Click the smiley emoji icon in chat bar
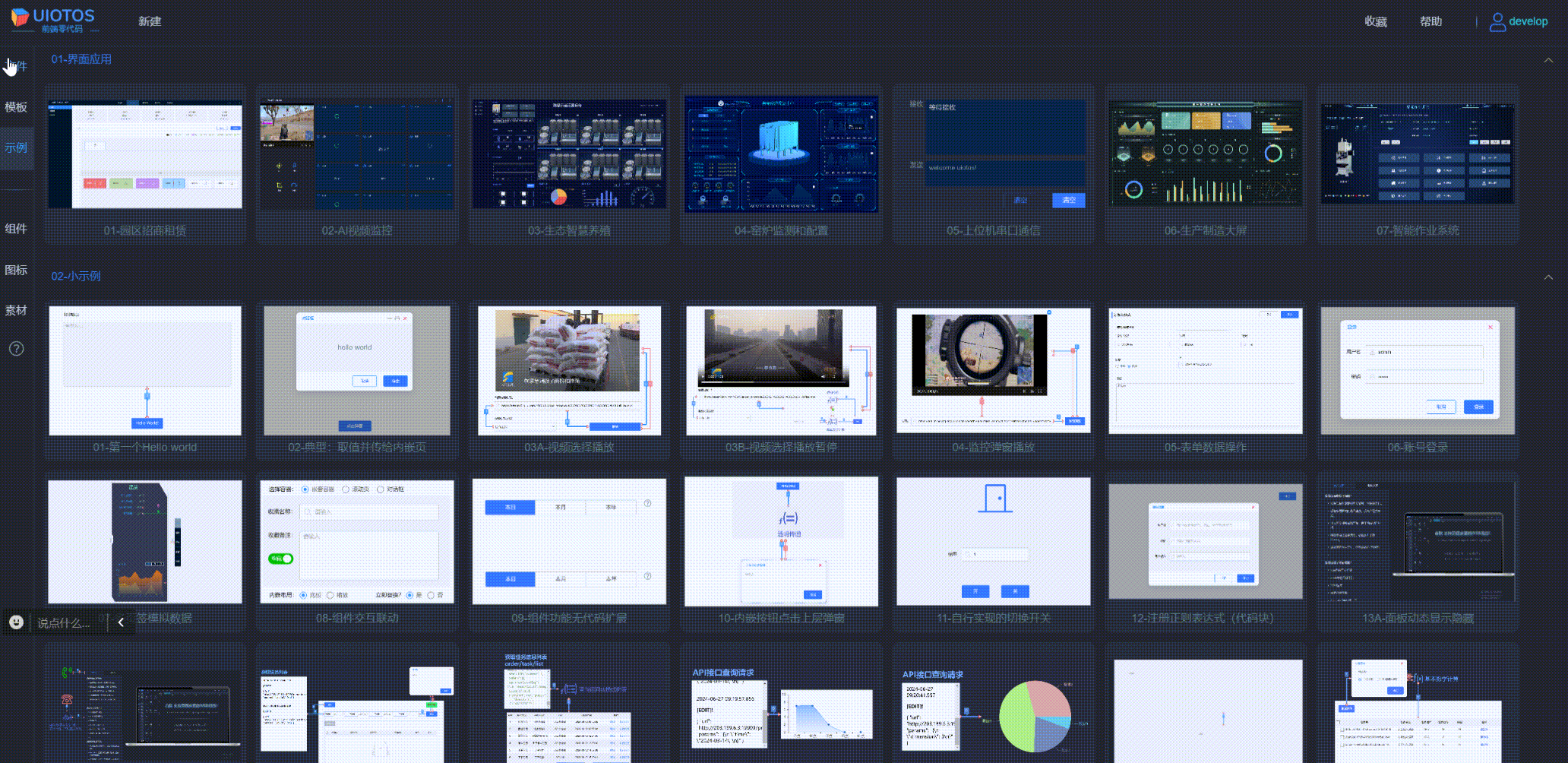Viewport: 1568px width, 763px height. [16, 622]
